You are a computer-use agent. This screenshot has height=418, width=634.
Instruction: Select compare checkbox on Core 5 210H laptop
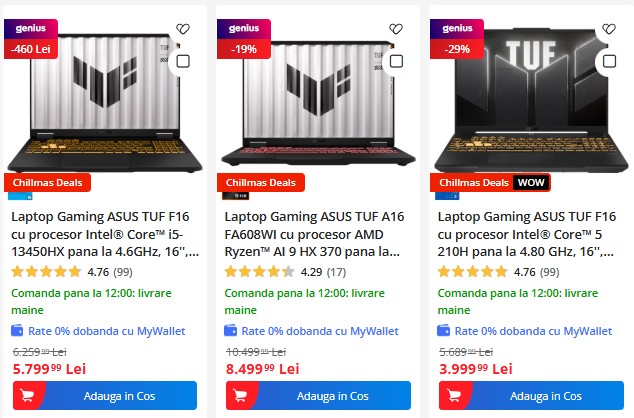point(609,61)
